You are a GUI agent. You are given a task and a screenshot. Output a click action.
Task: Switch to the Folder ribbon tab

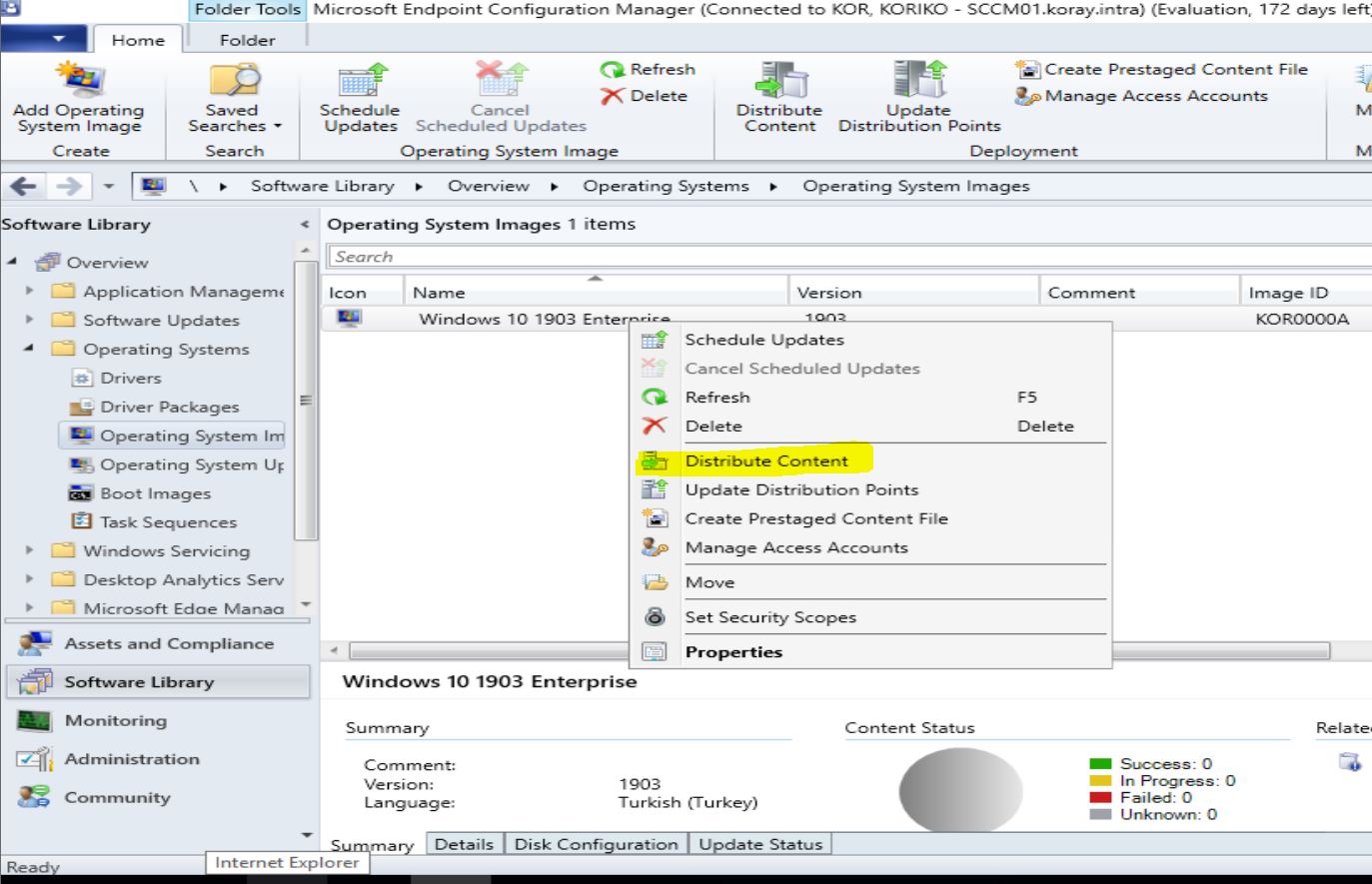pos(247,40)
